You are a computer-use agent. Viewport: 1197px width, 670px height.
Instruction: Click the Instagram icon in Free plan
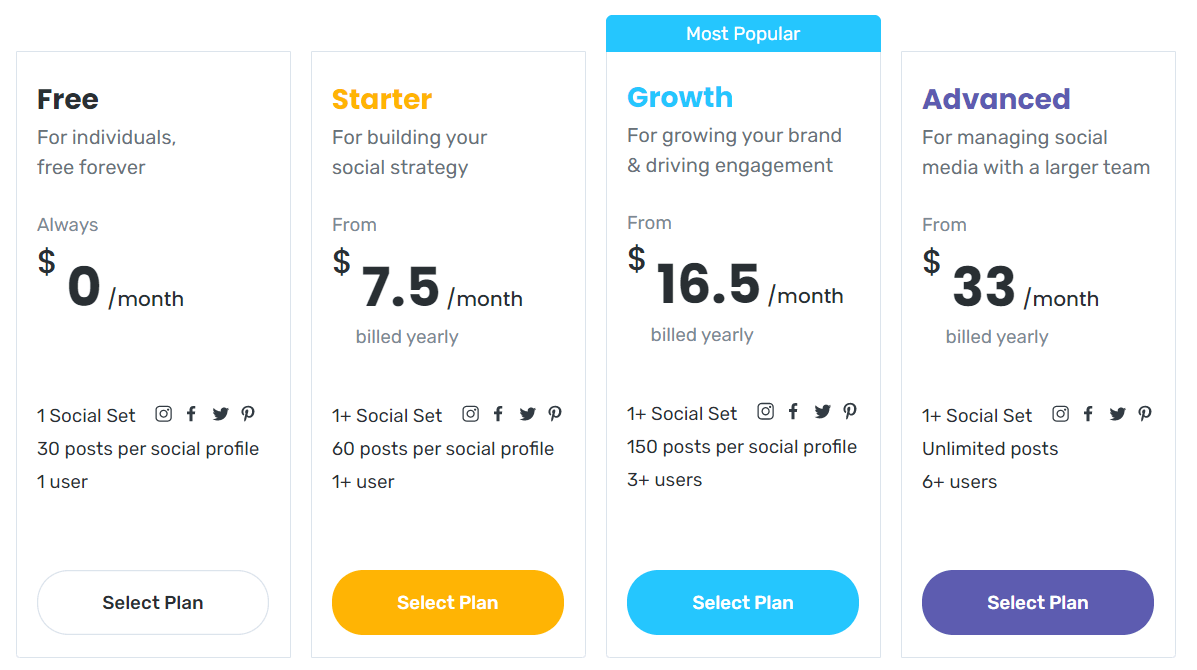point(163,414)
